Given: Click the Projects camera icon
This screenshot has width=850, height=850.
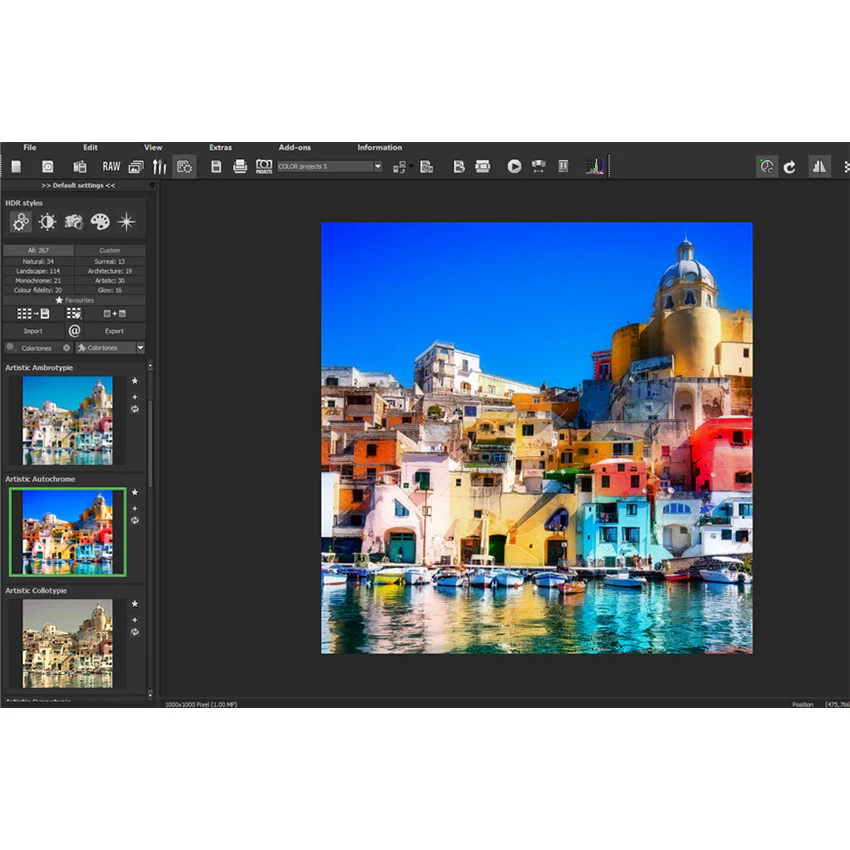Looking at the screenshot, I should pos(264,166).
